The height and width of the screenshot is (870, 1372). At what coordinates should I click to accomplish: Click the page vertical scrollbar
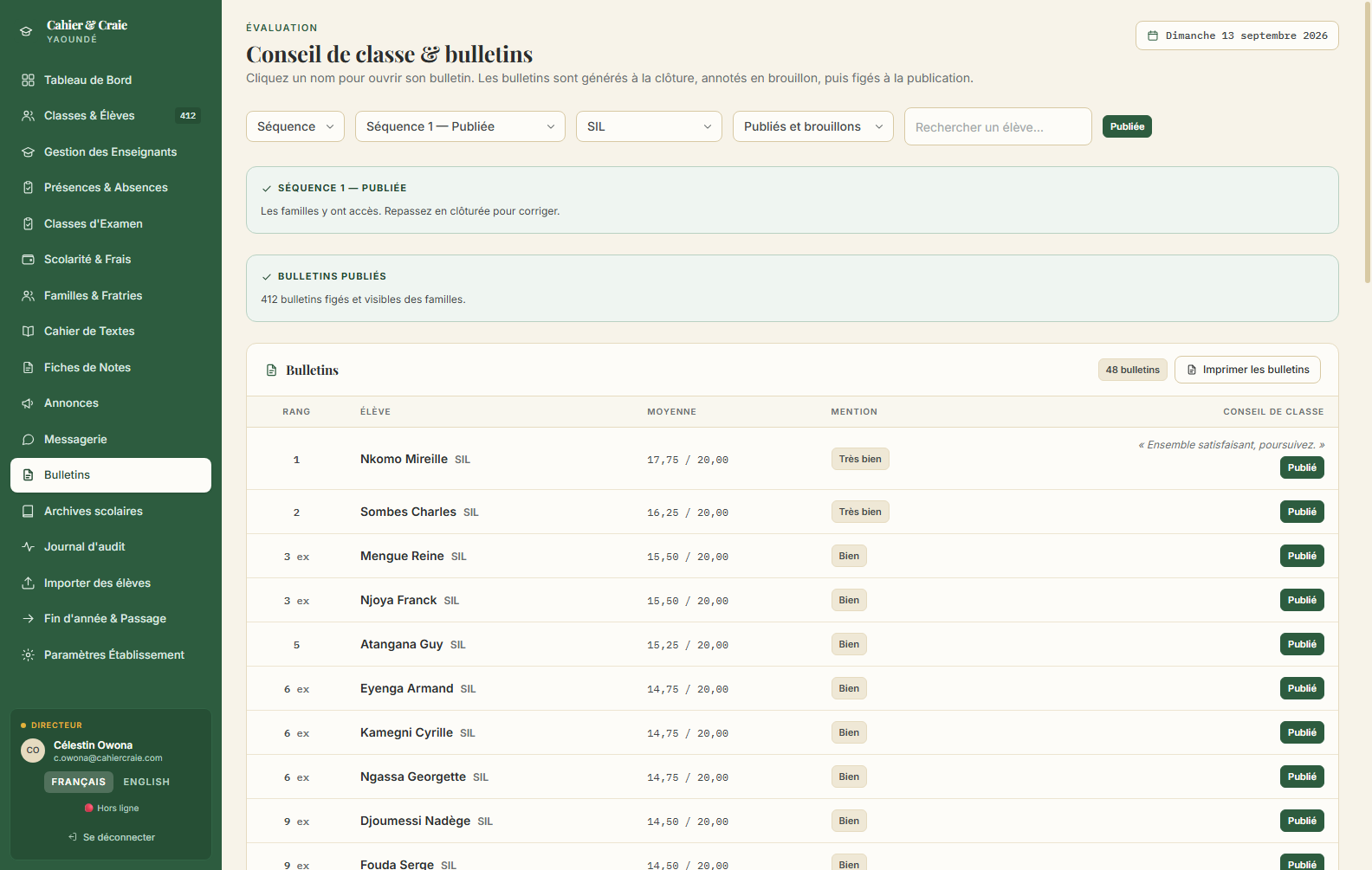[x=1368, y=141]
